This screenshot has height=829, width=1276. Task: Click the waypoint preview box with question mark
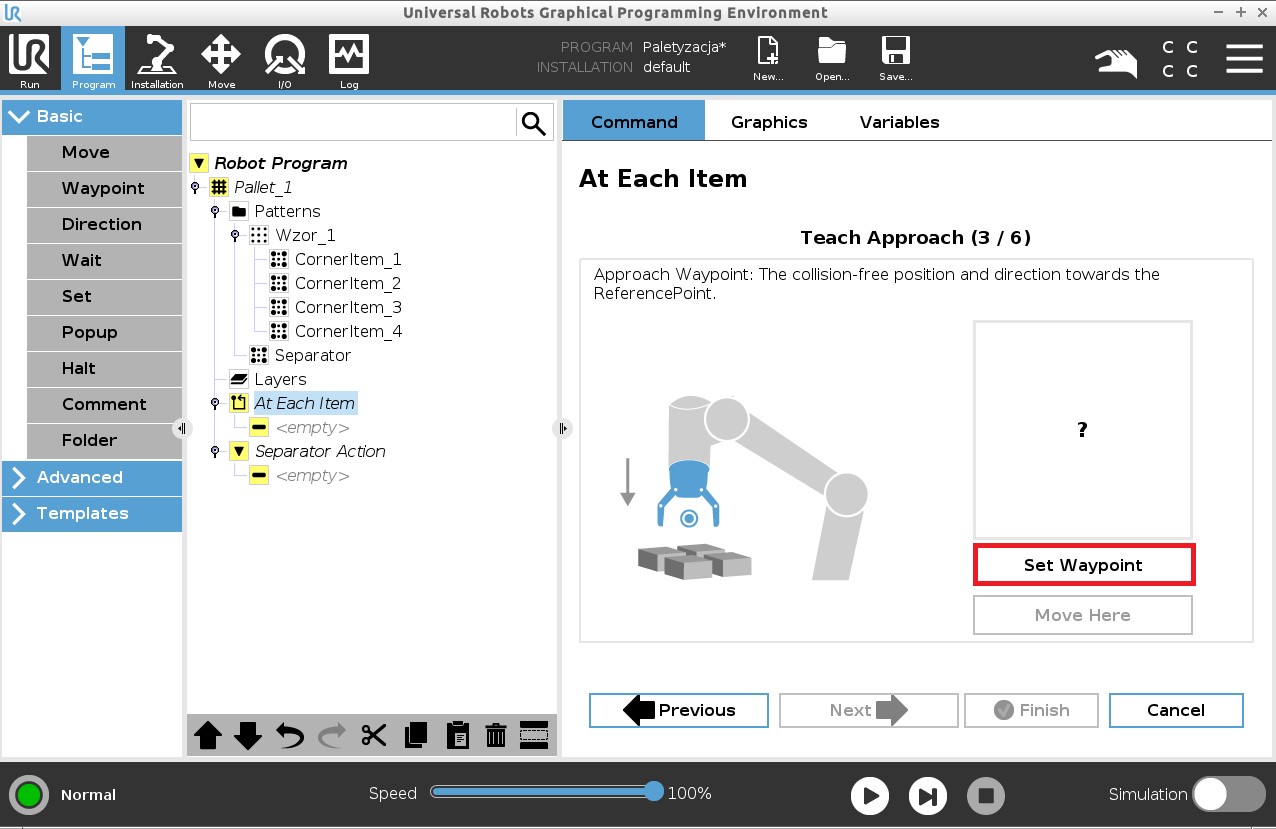coord(1083,430)
